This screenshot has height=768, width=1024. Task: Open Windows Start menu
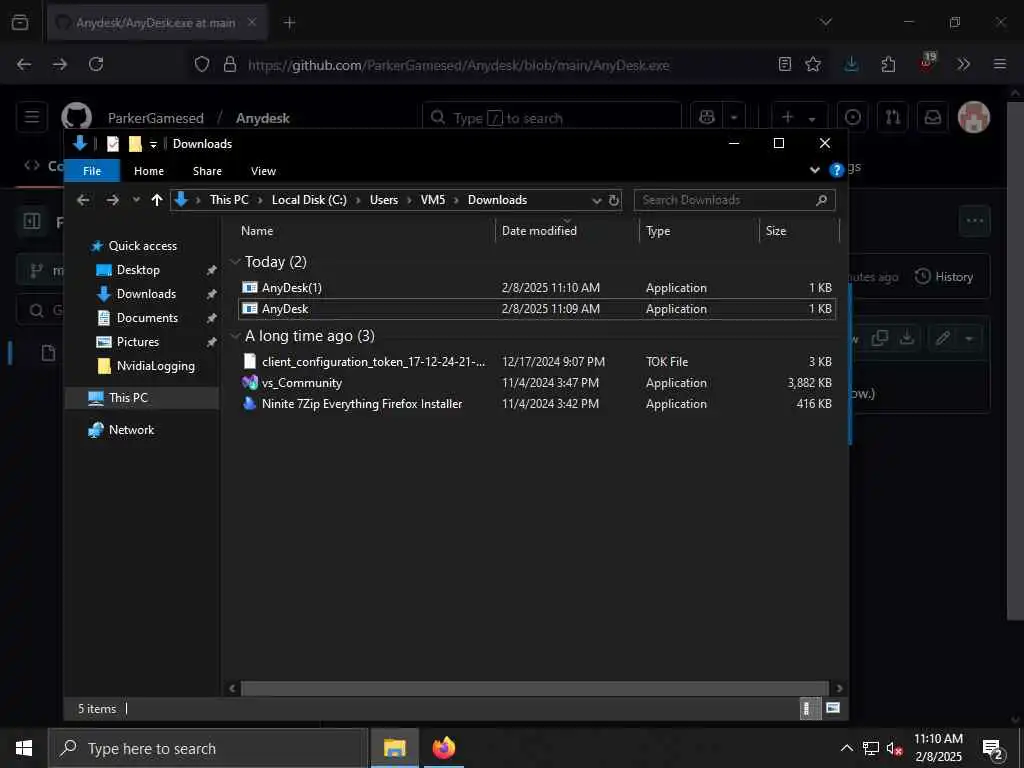(24, 748)
